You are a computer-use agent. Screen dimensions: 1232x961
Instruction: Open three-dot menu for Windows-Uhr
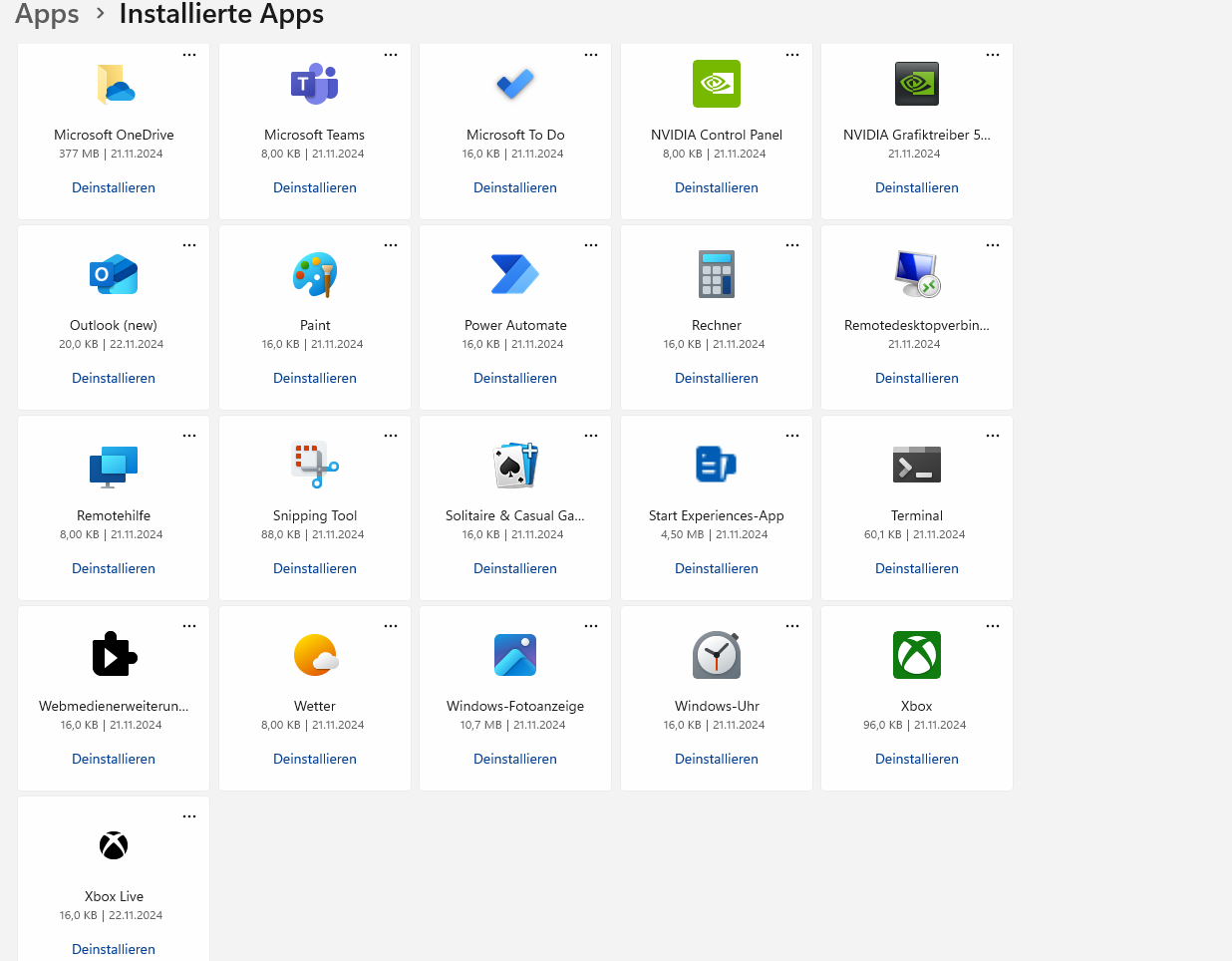click(x=792, y=626)
